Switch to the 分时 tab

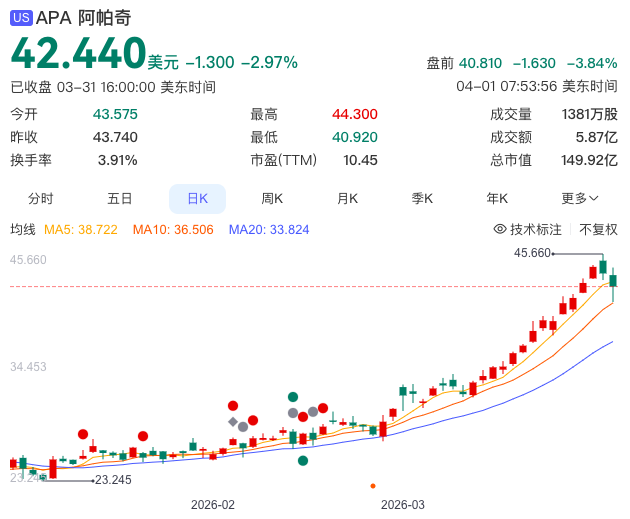[x=40, y=198]
